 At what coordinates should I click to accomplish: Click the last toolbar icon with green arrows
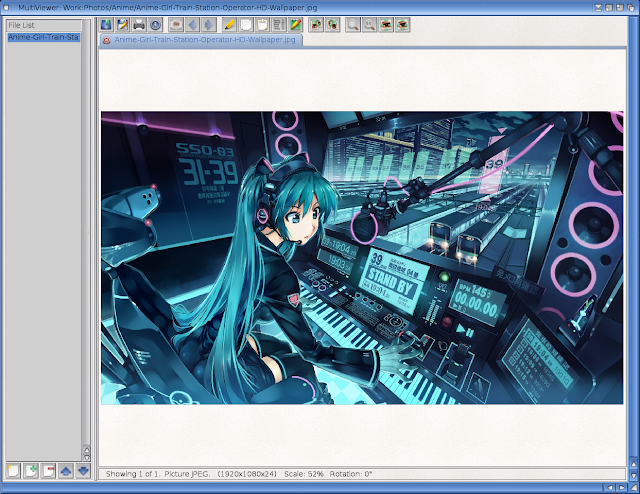coord(402,25)
